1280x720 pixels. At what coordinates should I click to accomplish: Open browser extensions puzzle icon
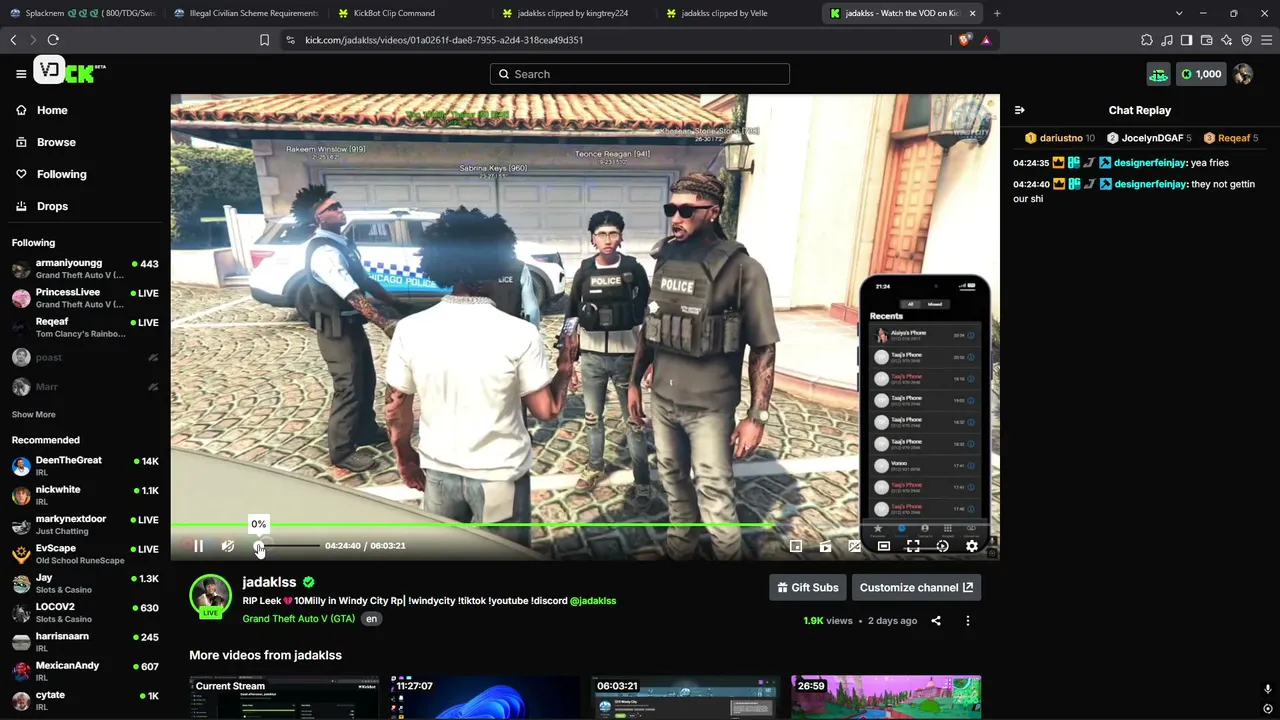pyautogui.click(x=1147, y=40)
